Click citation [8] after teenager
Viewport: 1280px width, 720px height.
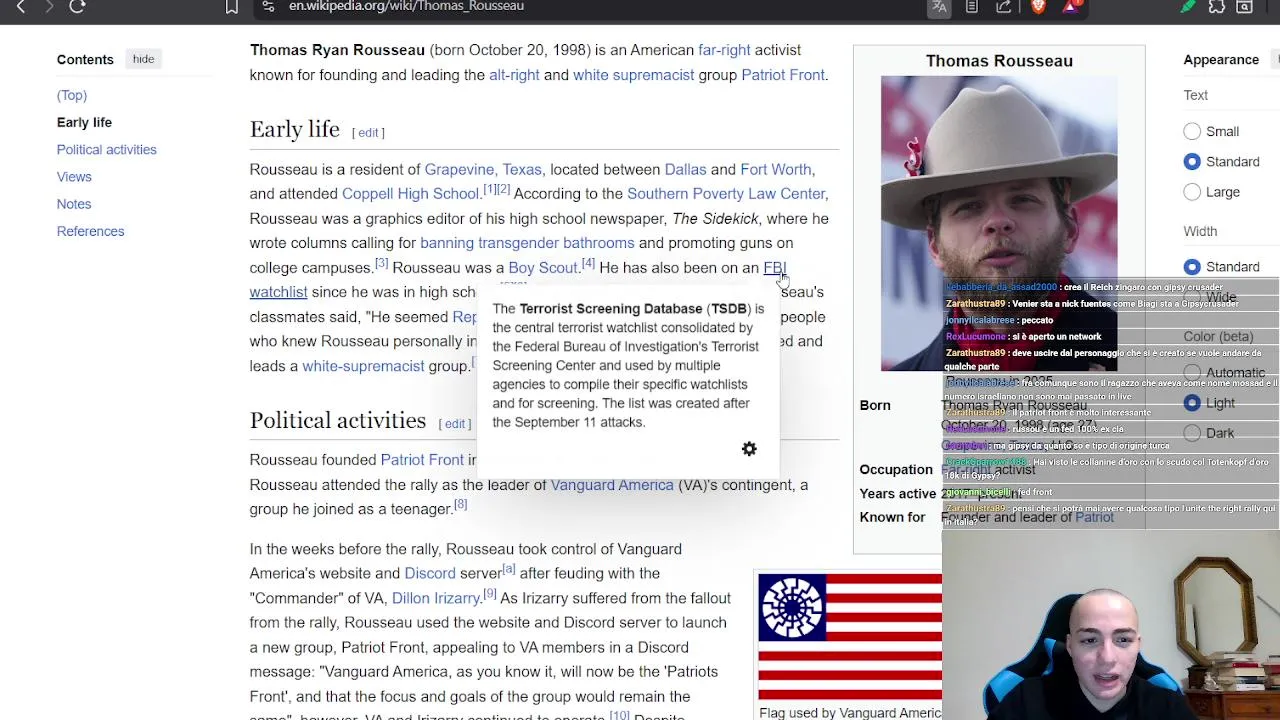tap(460, 505)
